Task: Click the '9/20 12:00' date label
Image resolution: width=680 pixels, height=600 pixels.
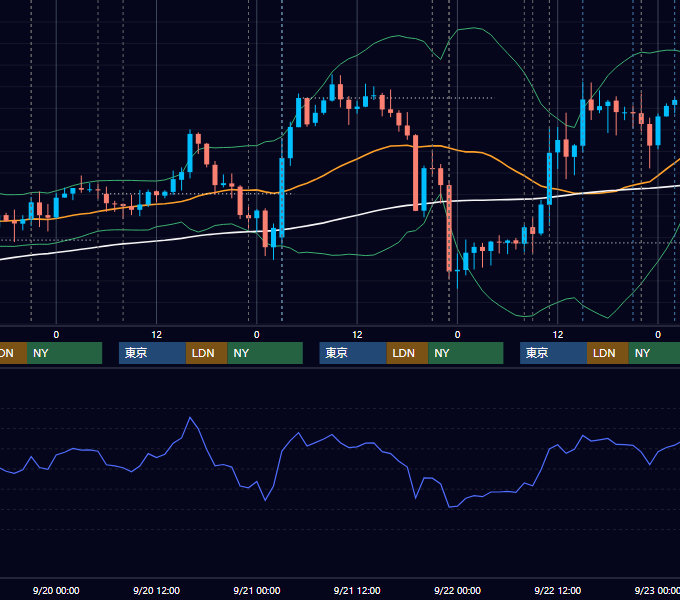Action: pyautogui.click(x=157, y=590)
